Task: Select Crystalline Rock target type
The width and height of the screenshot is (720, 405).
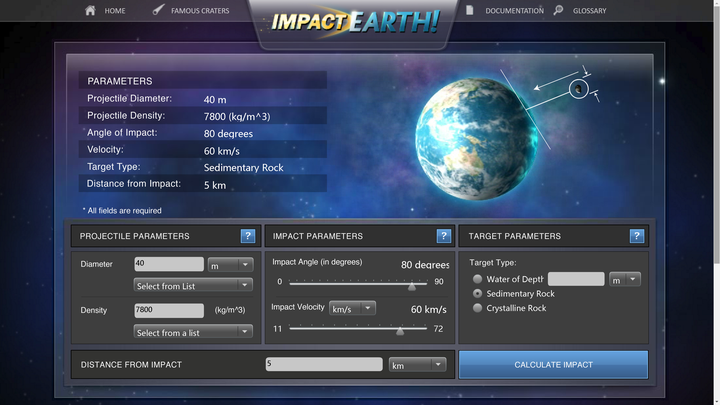Action: tap(478, 308)
